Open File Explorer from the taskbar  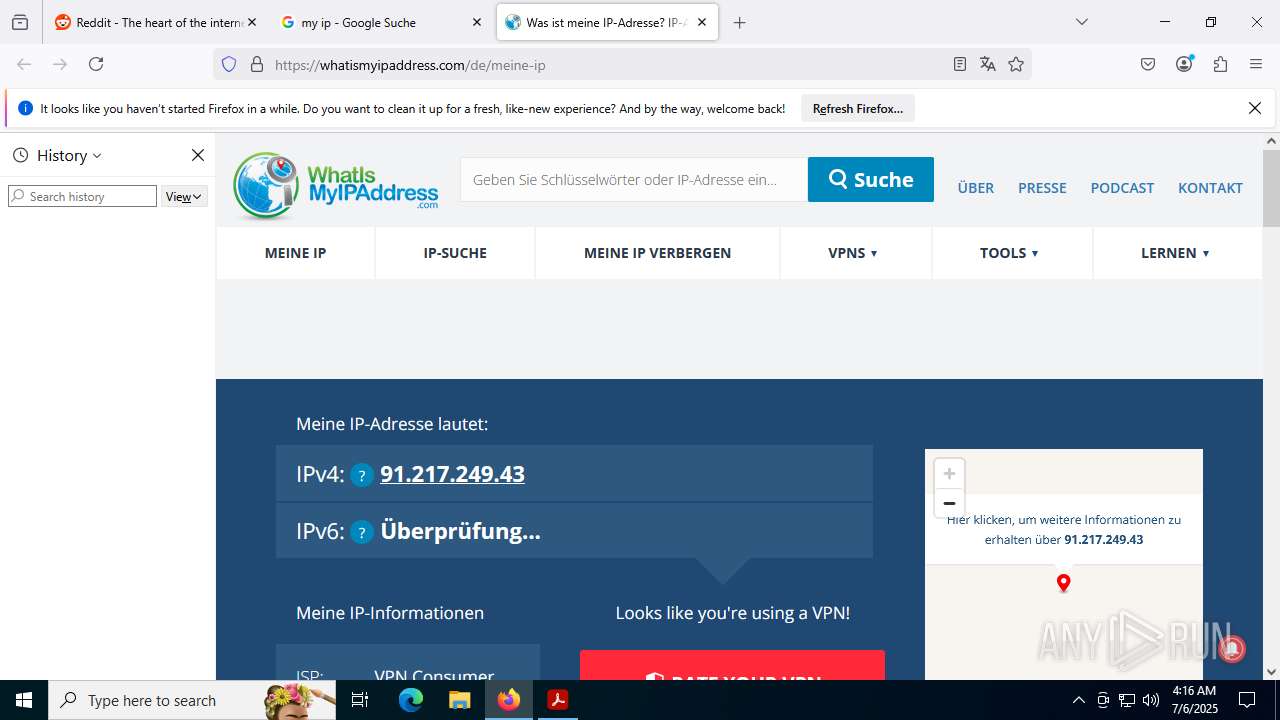point(459,700)
